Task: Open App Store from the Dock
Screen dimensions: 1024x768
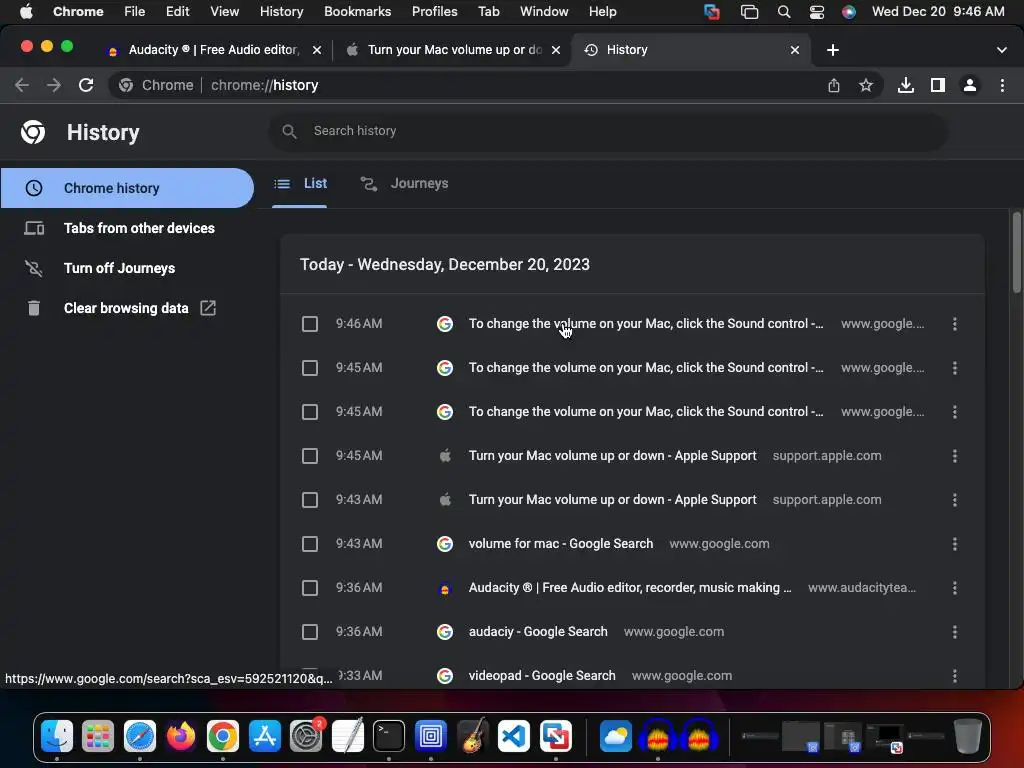Action: (x=264, y=736)
